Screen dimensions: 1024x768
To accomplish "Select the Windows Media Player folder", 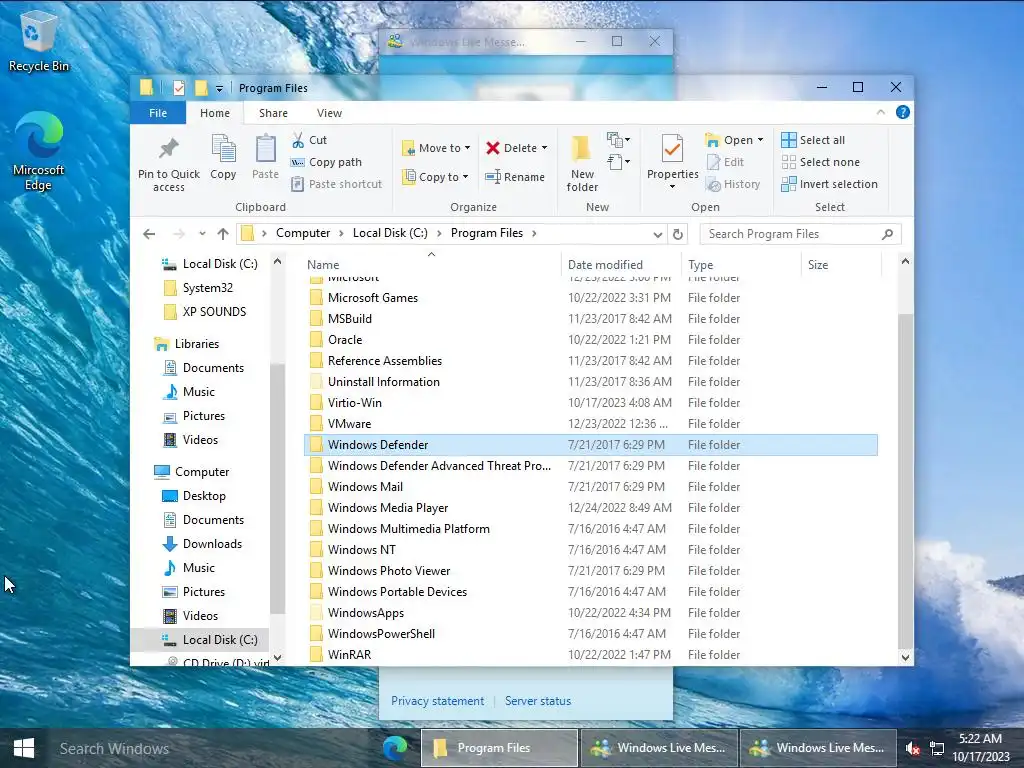I will tap(591, 507).
